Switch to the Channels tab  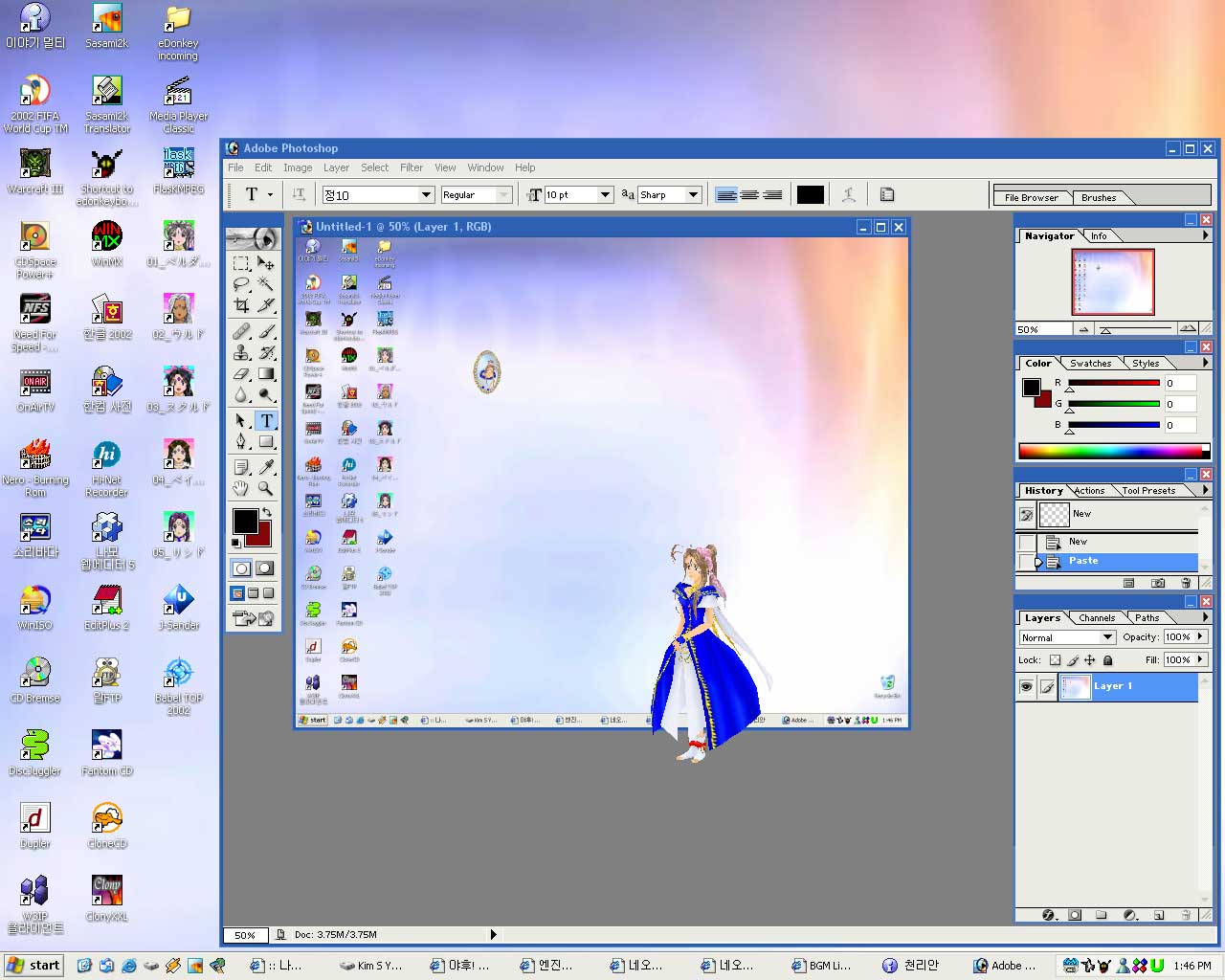click(1097, 618)
